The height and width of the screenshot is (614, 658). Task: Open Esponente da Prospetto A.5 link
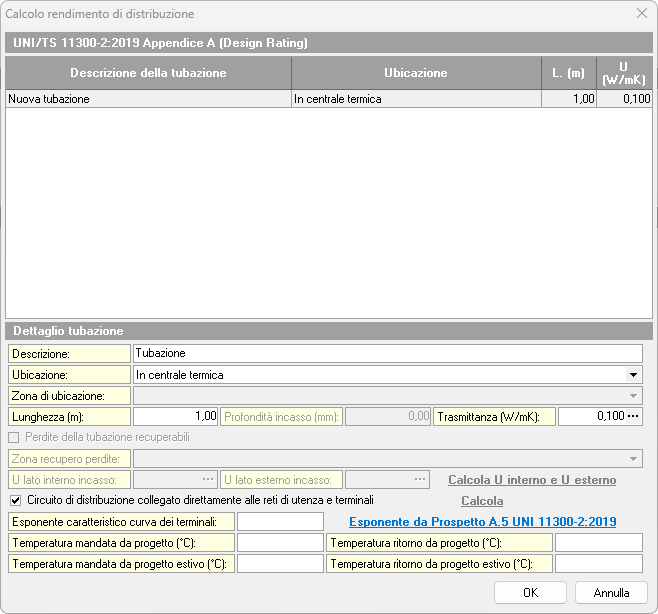[x=482, y=521]
